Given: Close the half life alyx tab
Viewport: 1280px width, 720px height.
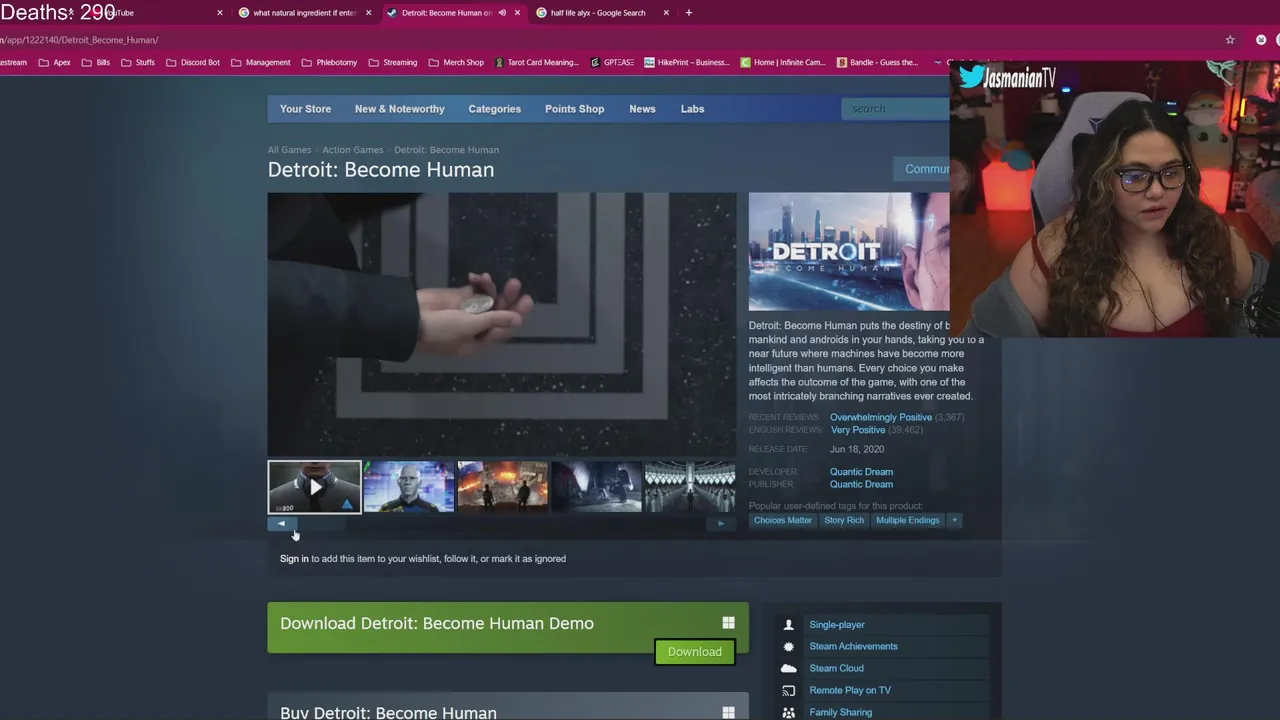Looking at the screenshot, I should (x=665, y=13).
